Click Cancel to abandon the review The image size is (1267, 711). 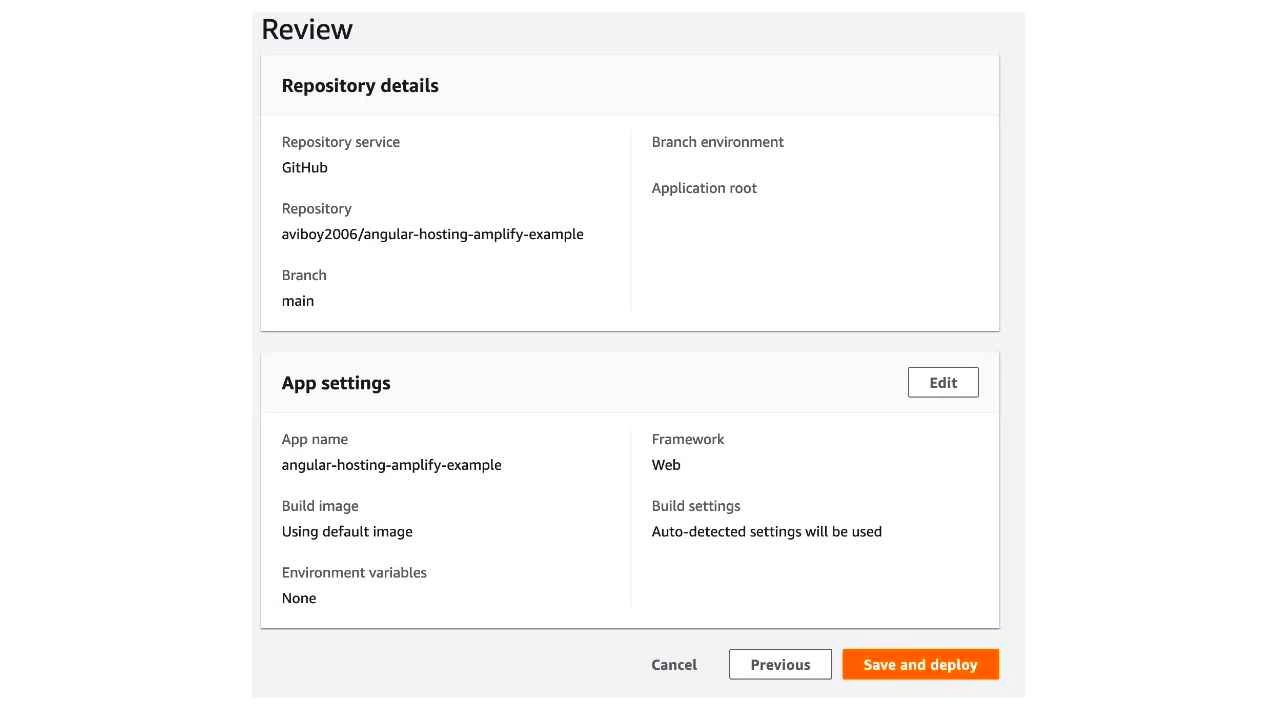674,664
